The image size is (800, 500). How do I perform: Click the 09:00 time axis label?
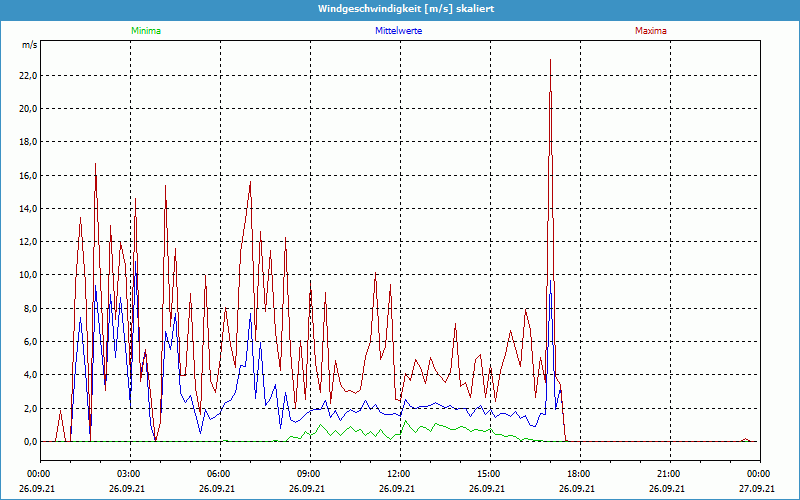[309, 474]
